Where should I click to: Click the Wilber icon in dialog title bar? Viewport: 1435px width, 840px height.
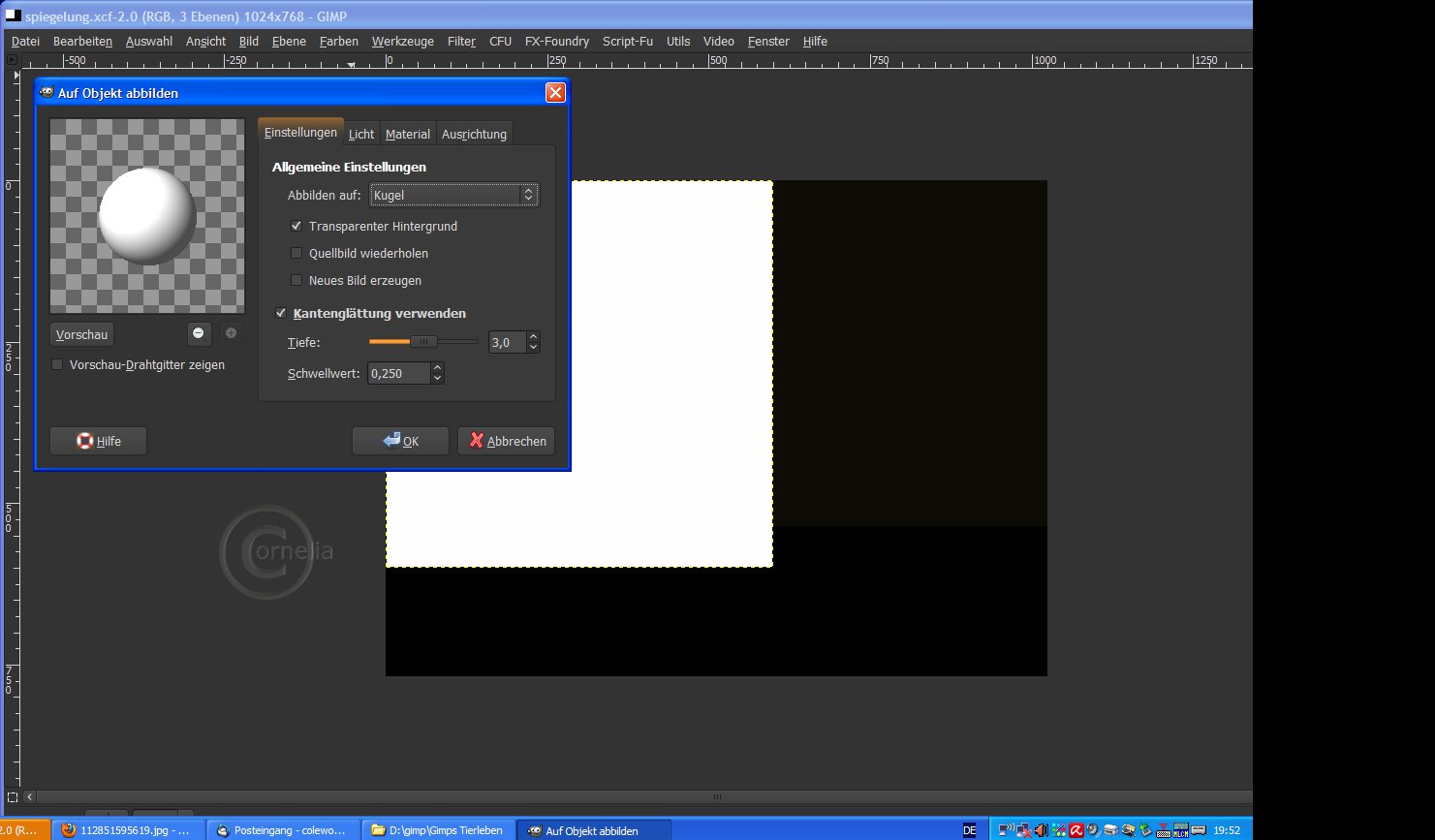(x=47, y=92)
